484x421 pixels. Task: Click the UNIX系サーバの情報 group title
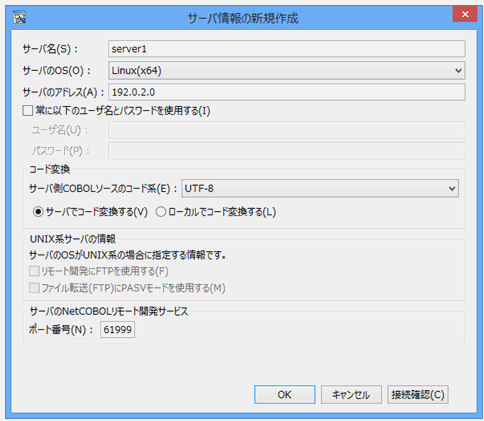coord(73,239)
